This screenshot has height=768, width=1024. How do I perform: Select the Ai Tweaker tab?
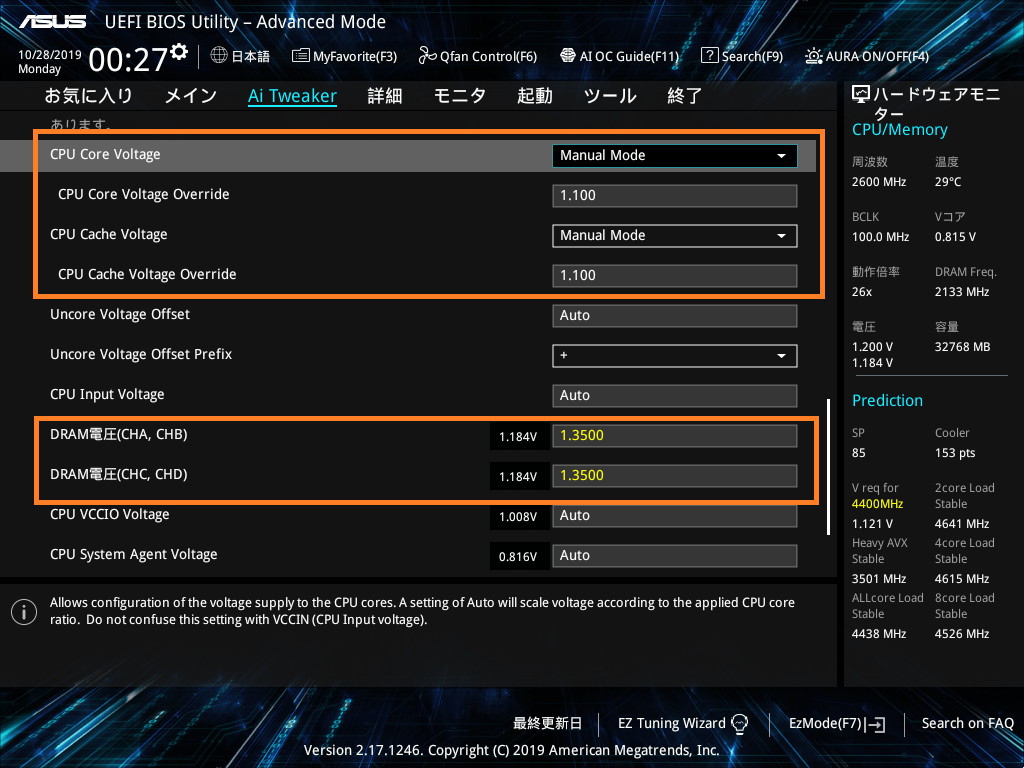pos(293,96)
